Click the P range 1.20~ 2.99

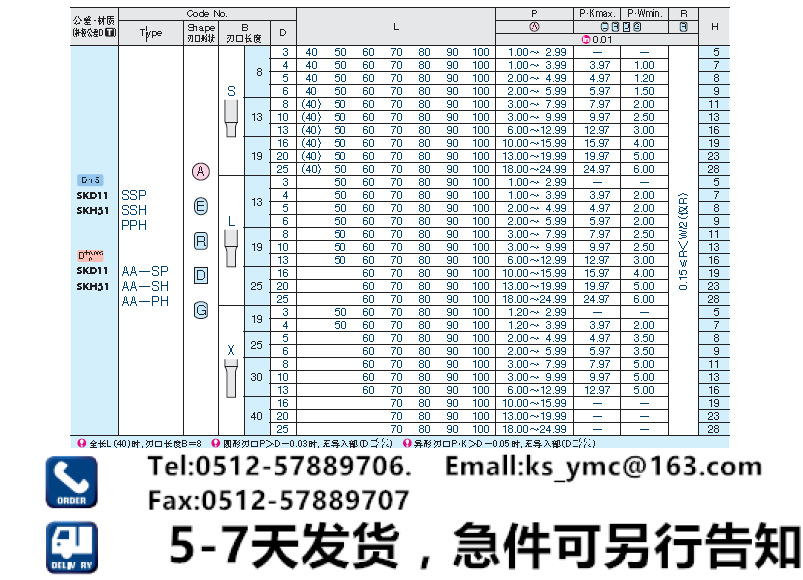(537, 312)
